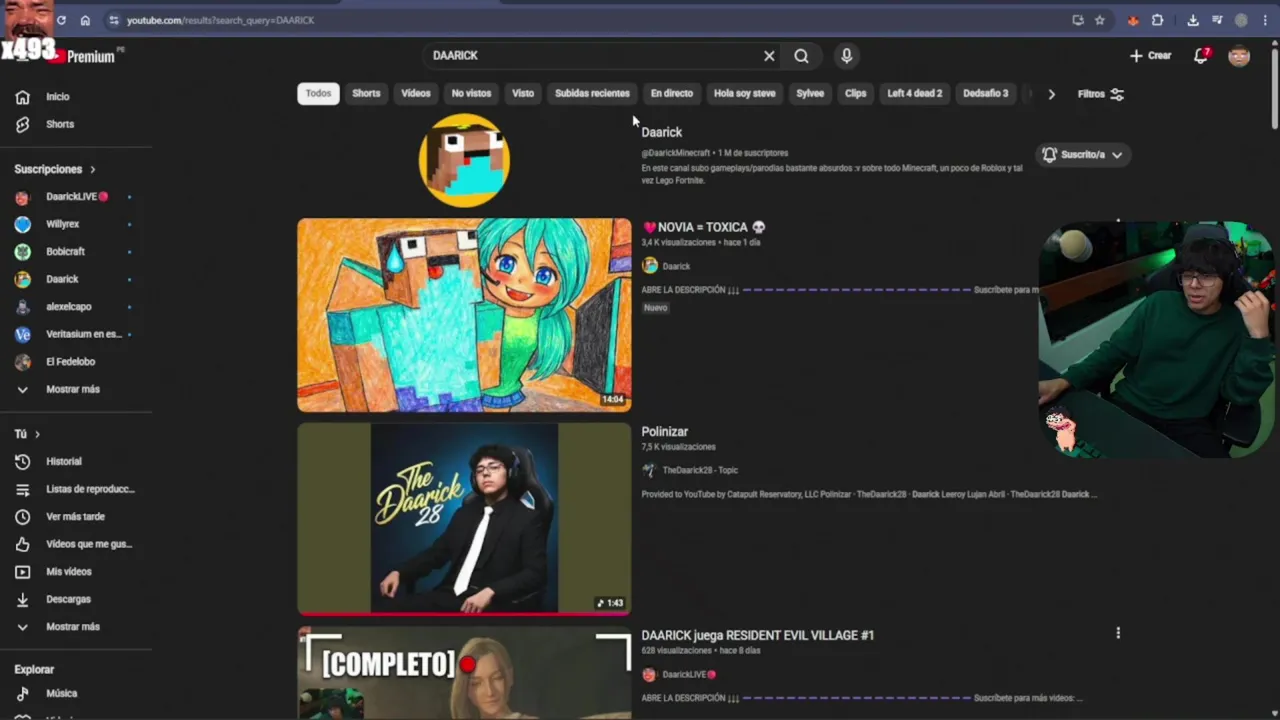The image size is (1280, 720).
Task: Open the Daarick channel name link
Action: 661,132
